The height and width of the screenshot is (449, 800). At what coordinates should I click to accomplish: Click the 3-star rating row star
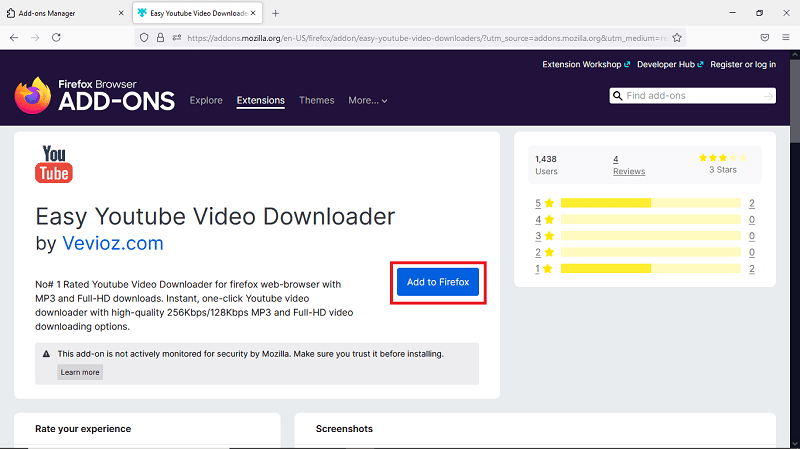point(549,236)
